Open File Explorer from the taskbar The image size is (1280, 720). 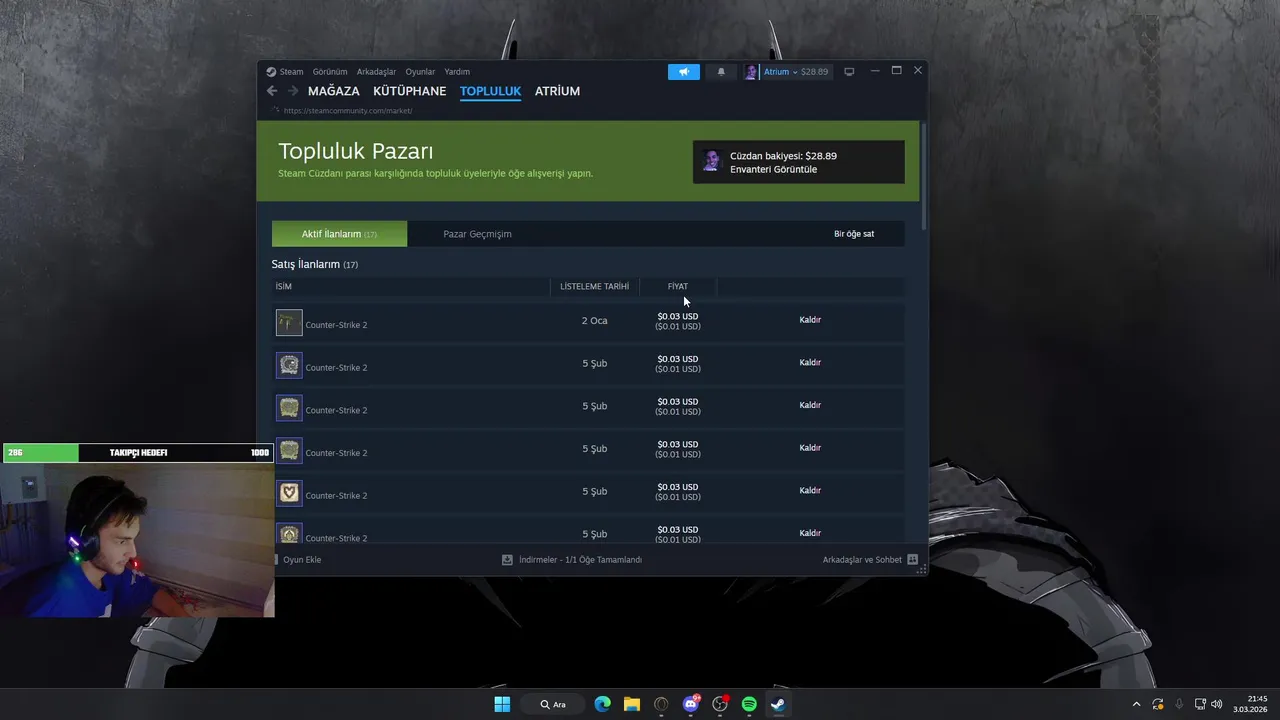(x=632, y=704)
